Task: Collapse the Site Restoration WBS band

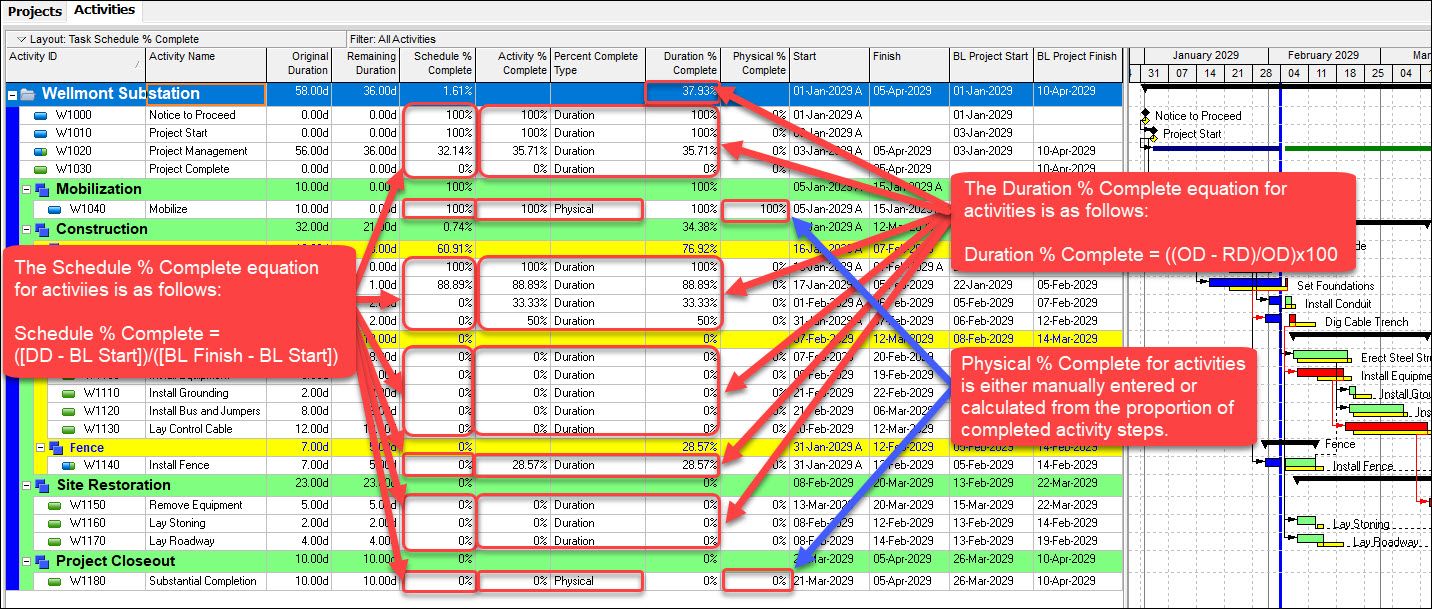Action: point(27,485)
